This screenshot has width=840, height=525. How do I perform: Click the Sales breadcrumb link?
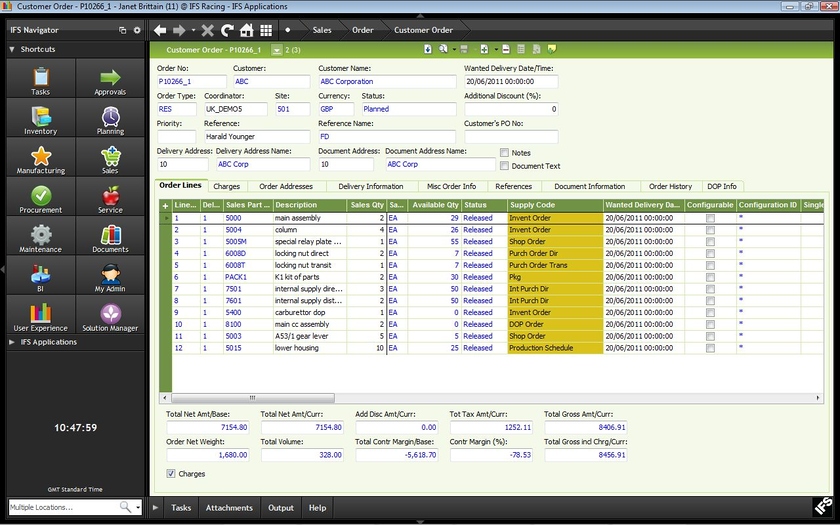click(x=322, y=30)
